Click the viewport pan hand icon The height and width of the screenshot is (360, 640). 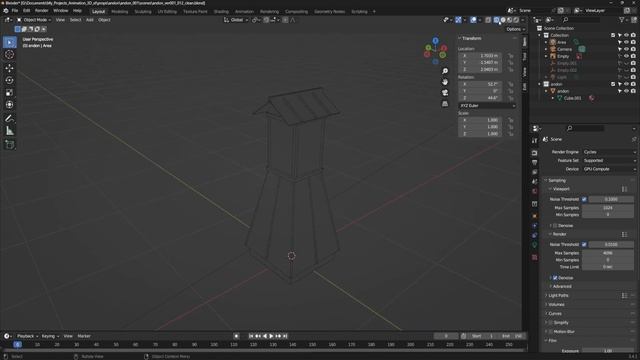click(x=445, y=82)
